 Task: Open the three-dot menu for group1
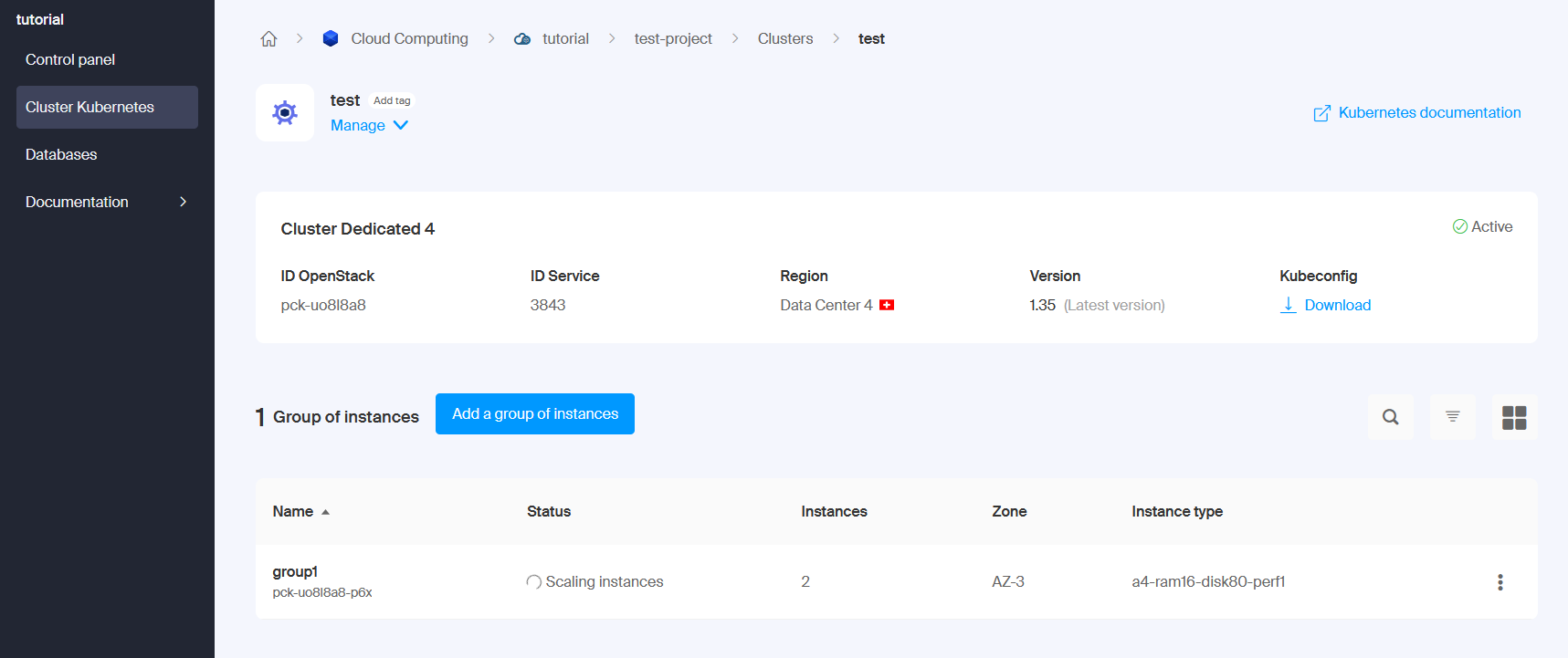(x=1500, y=582)
